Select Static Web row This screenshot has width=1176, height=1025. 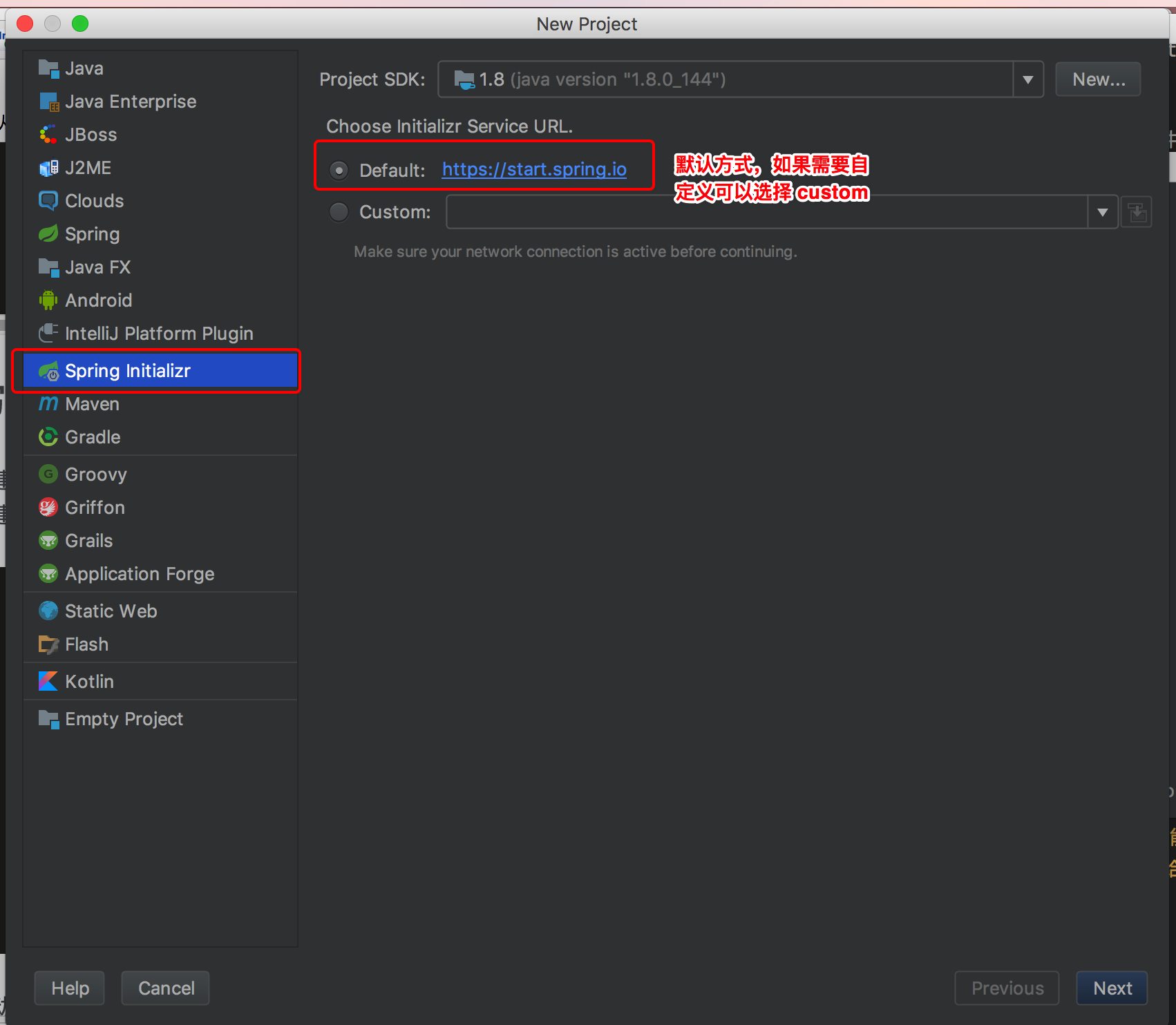(x=160, y=611)
